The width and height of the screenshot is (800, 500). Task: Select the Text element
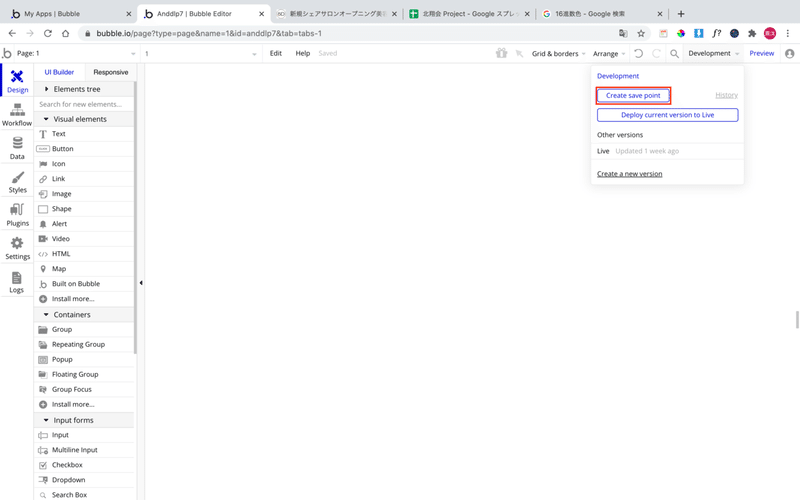click(x=84, y=134)
